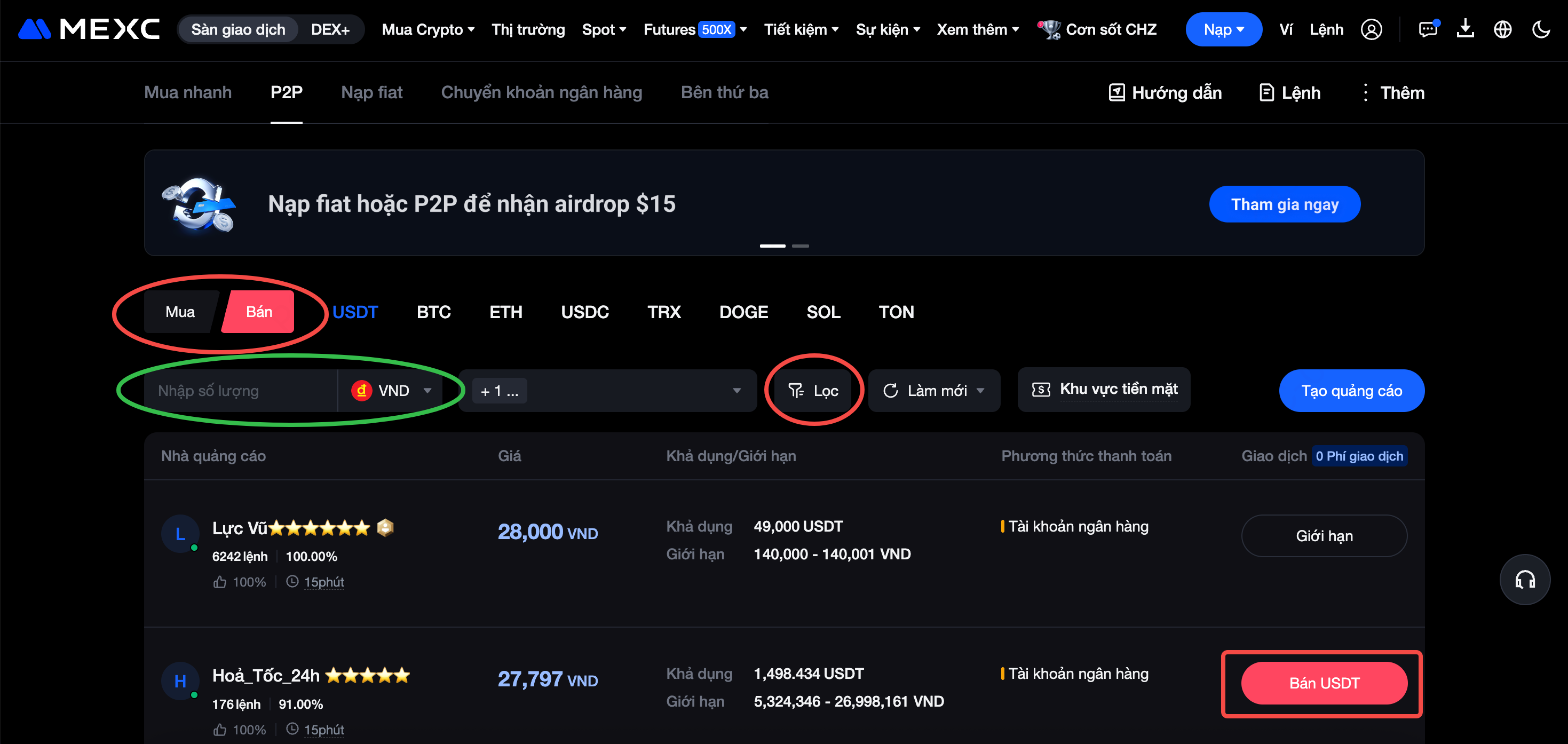Open the language globe icon
Image resolution: width=1568 pixels, height=744 pixels.
click(x=1502, y=29)
